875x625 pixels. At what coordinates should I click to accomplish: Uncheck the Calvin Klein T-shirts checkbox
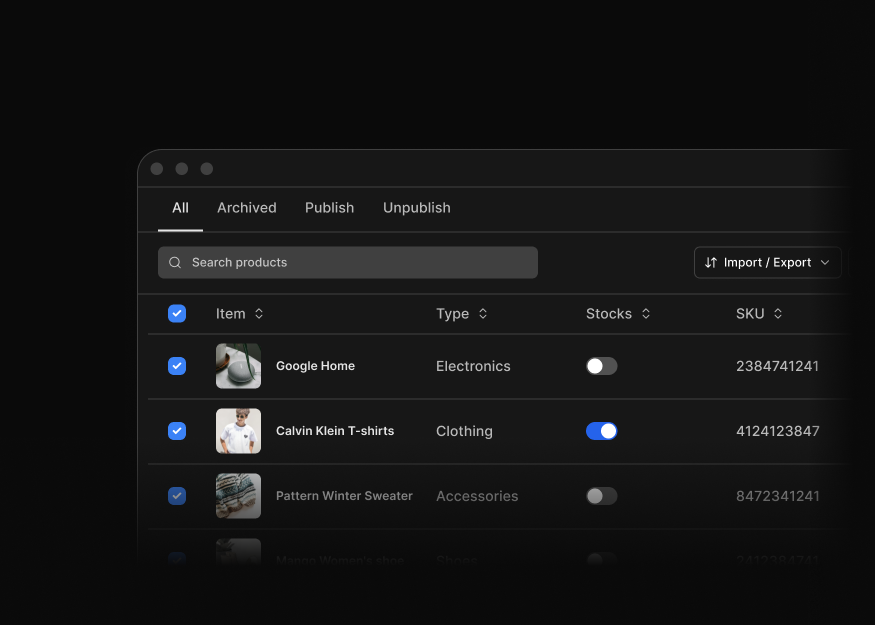pos(177,431)
